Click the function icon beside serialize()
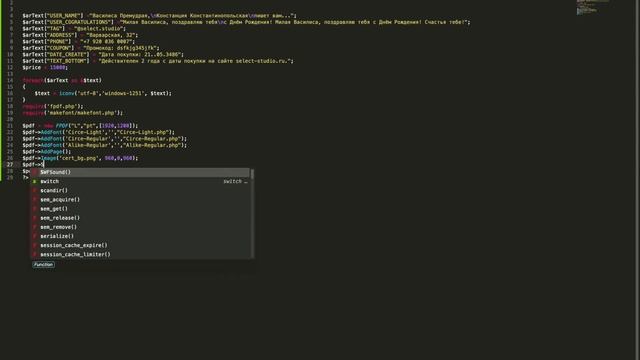The height and width of the screenshot is (360, 640). (x=35, y=236)
